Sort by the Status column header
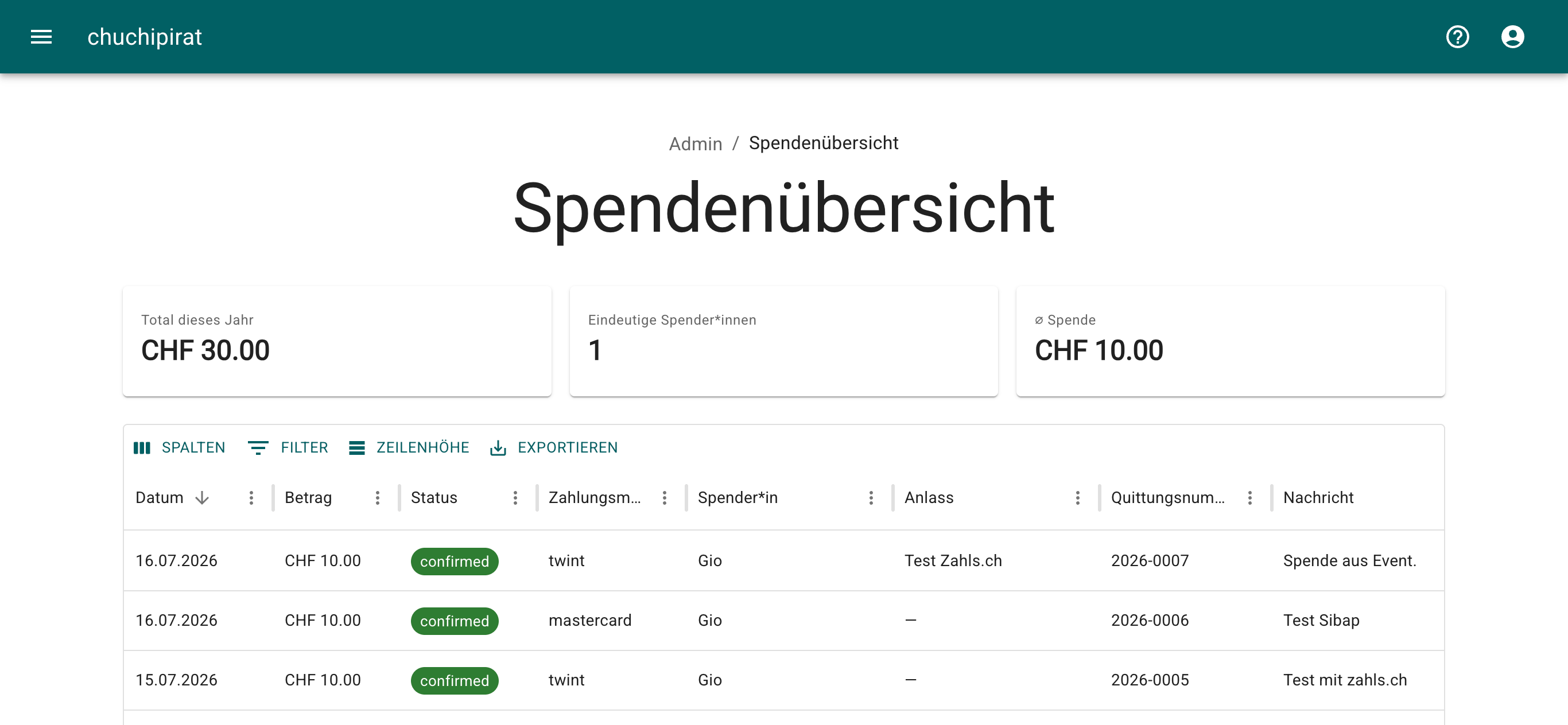The width and height of the screenshot is (1568, 725). (434, 498)
